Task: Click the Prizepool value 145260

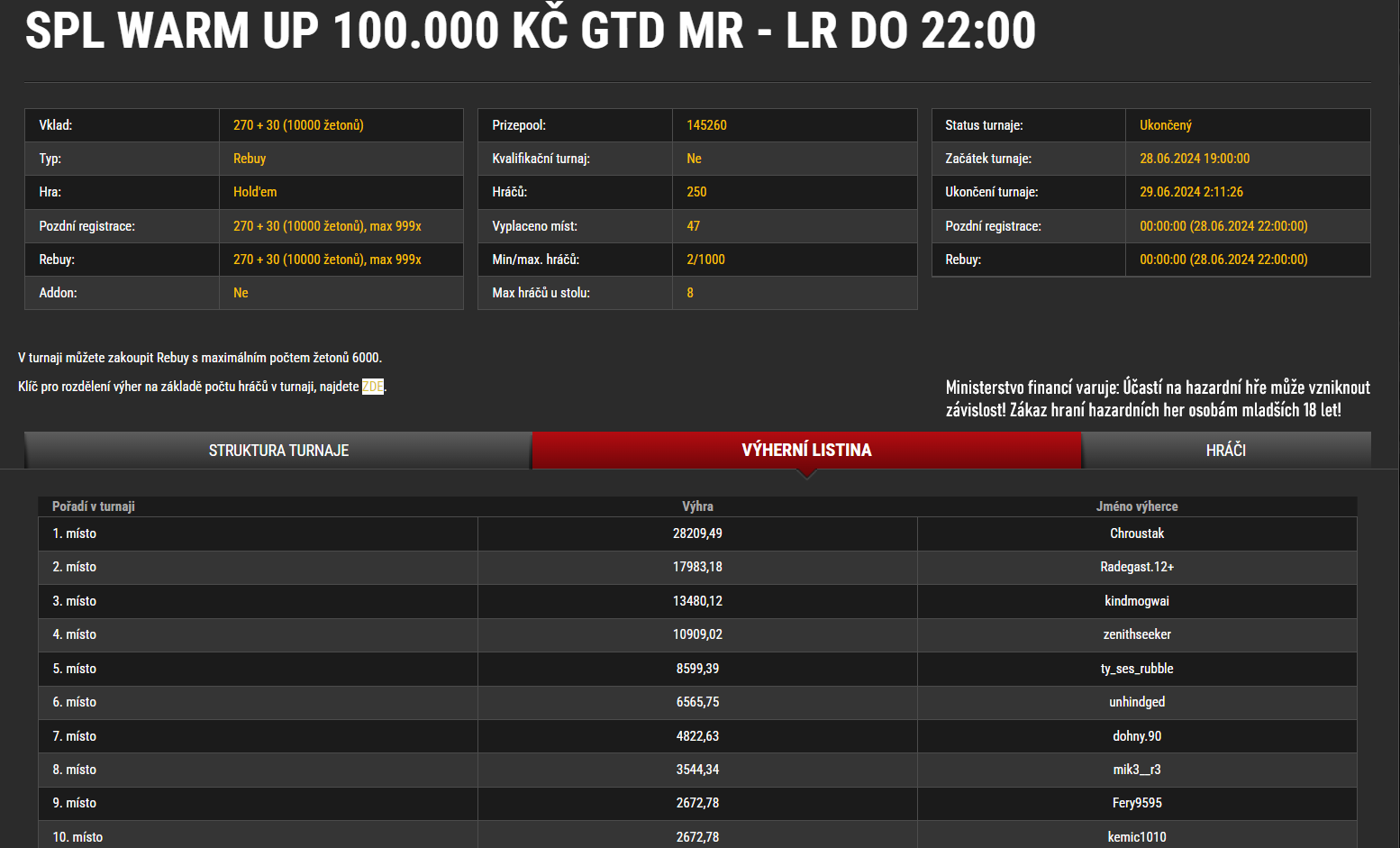Action: [x=706, y=125]
